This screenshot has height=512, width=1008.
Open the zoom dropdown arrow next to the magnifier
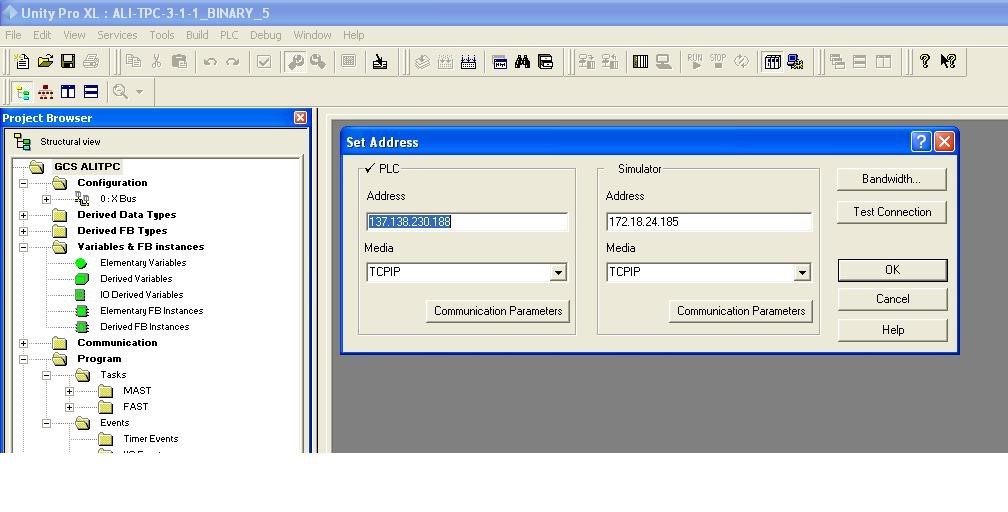pos(140,92)
